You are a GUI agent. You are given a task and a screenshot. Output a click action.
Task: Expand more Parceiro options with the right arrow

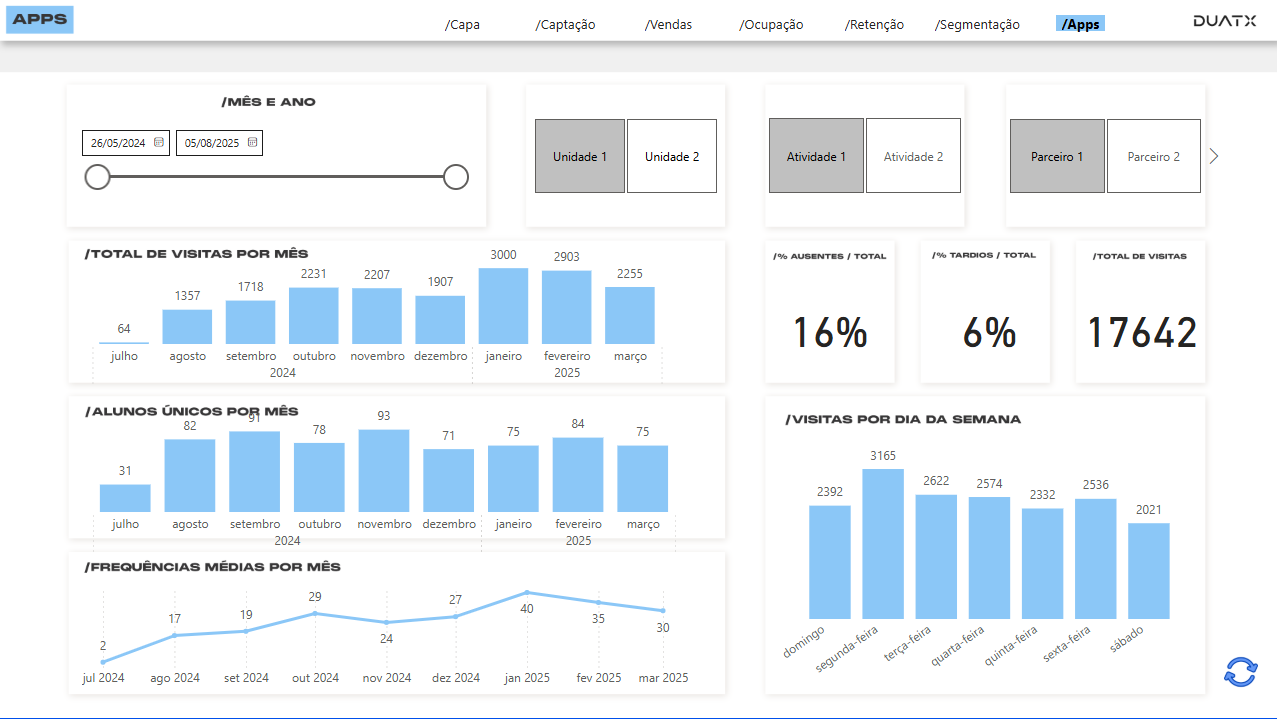coord(1213,155)
